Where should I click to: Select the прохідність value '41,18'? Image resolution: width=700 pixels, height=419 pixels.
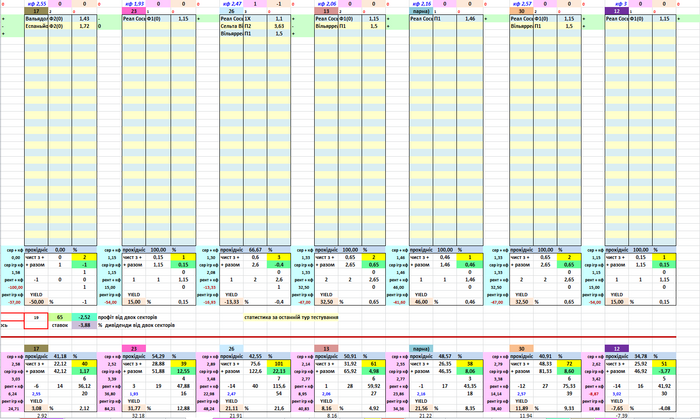pyautogui.click(x=60, y=357)
